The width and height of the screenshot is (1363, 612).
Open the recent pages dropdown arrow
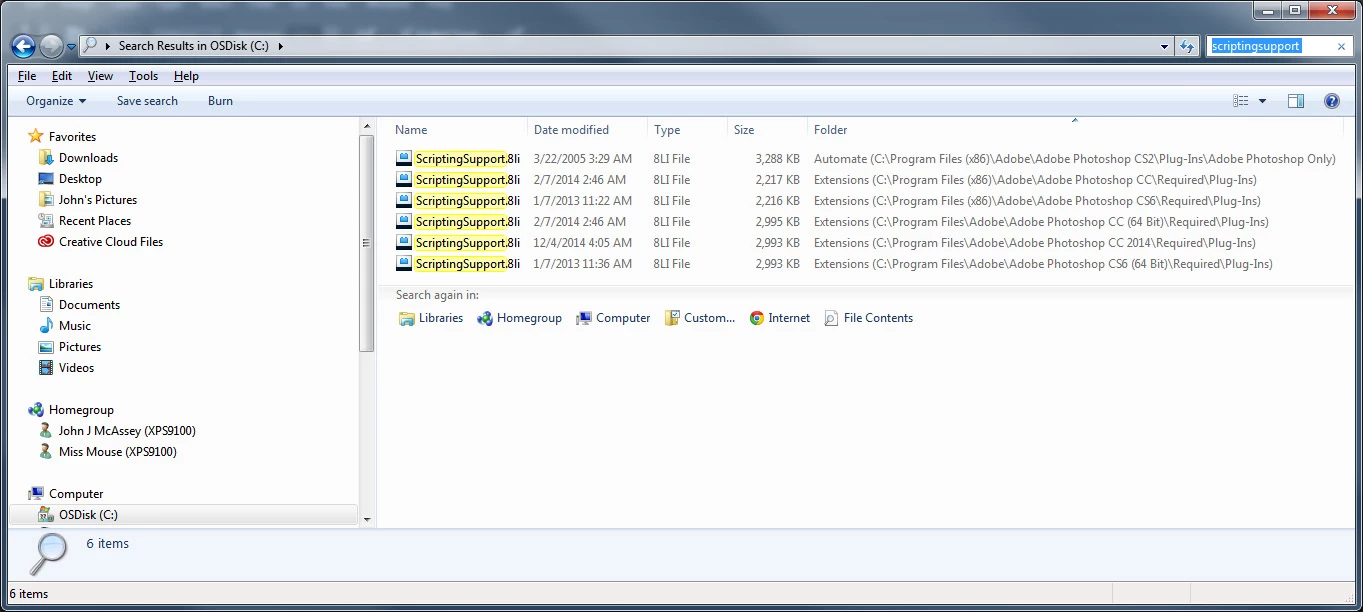pyautogui.click(x=71, y=47)
